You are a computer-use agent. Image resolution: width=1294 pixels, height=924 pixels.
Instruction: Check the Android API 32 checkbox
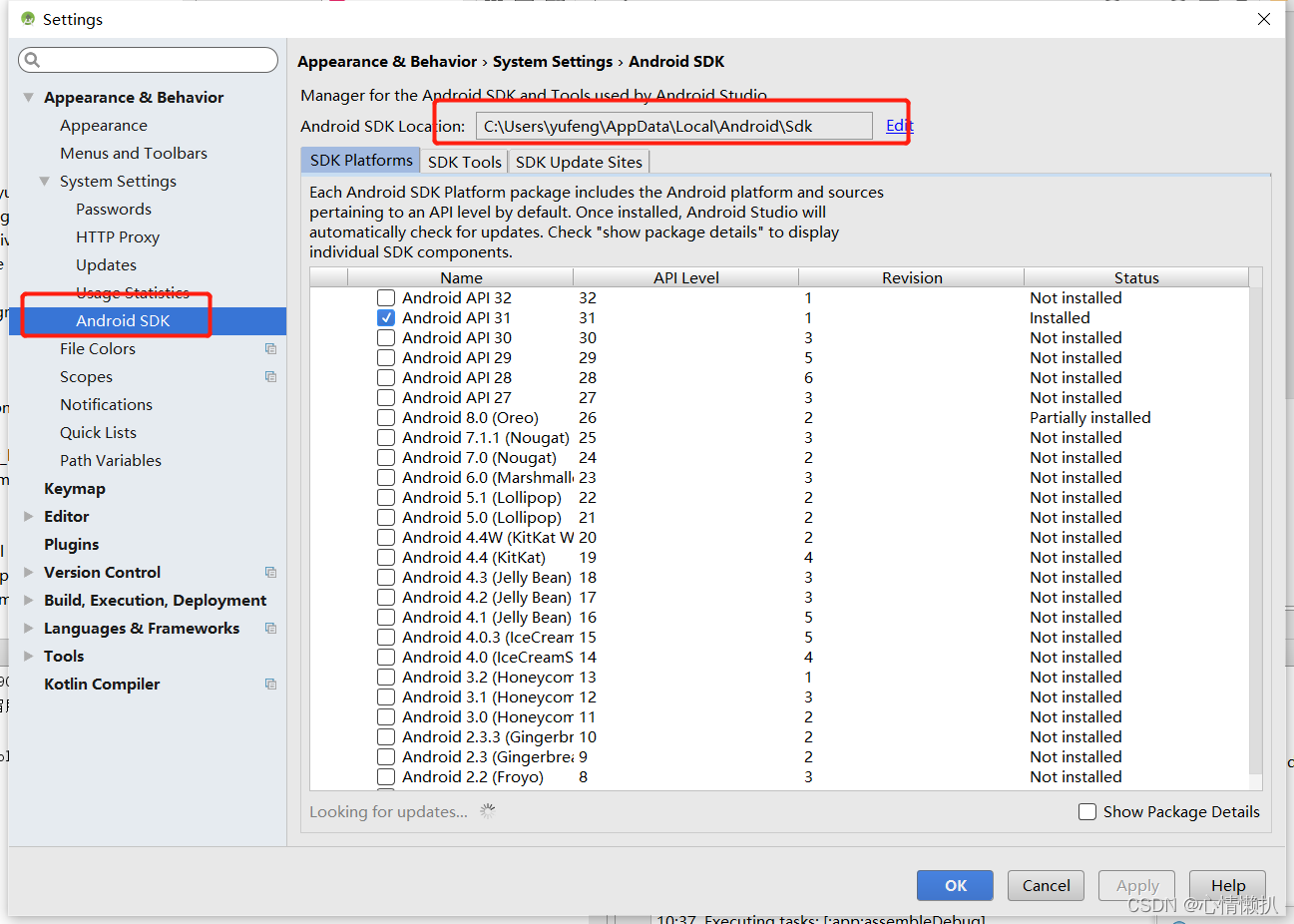[x=386, y=297]
